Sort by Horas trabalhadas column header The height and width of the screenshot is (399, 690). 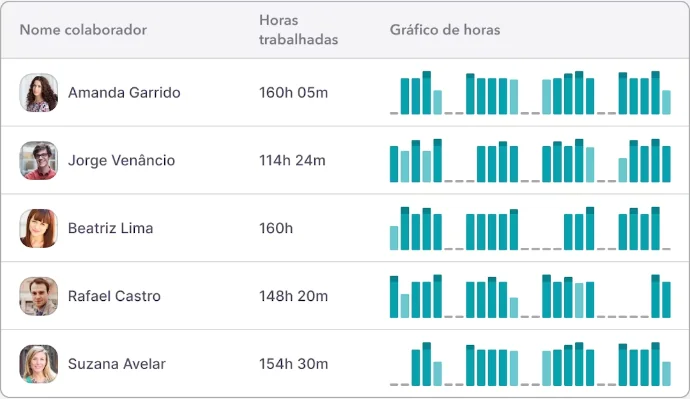298,29
